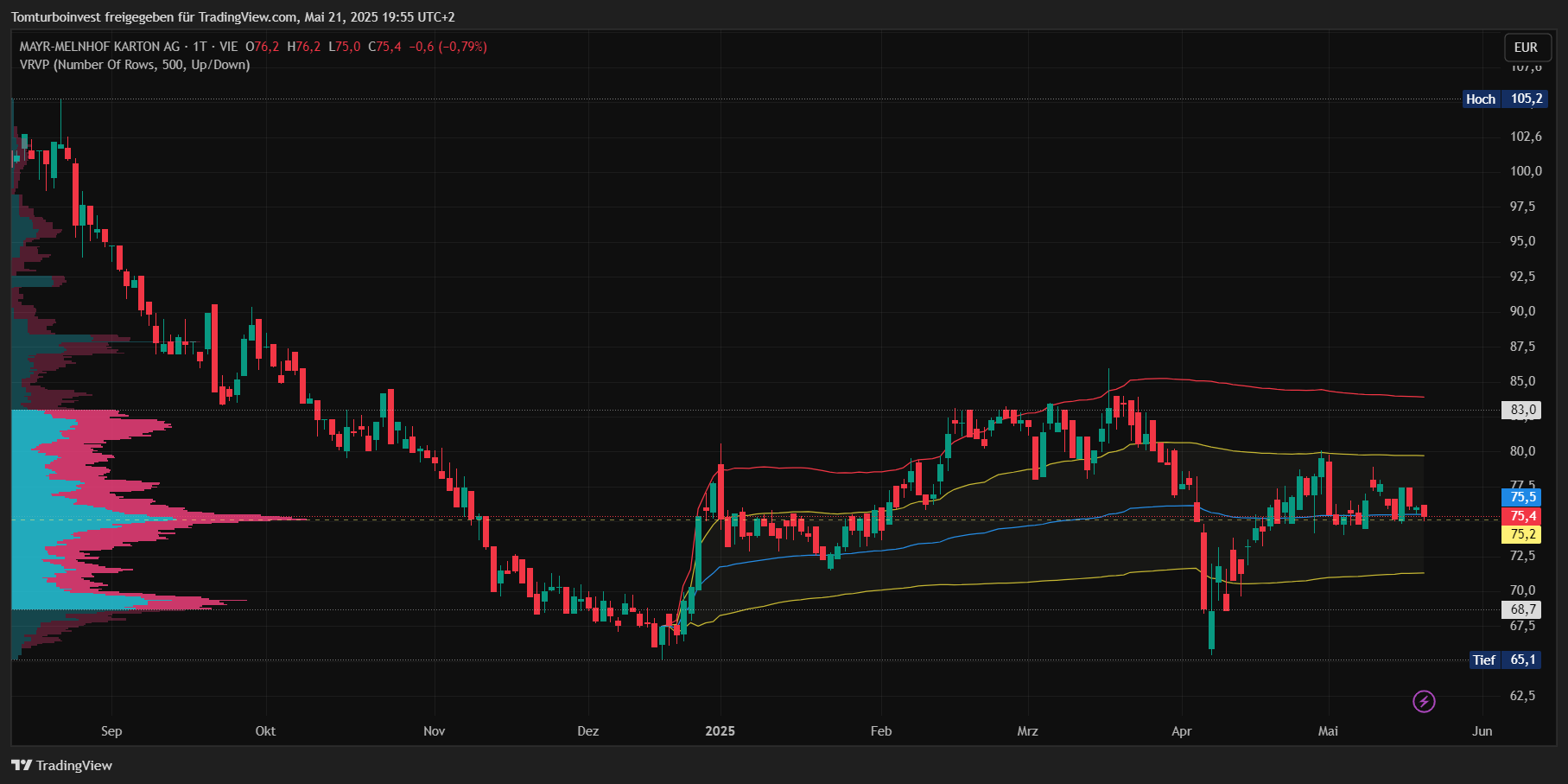Select the VRVP indicator legend
The image size is (1568, 784).
(x=135, y=65)
